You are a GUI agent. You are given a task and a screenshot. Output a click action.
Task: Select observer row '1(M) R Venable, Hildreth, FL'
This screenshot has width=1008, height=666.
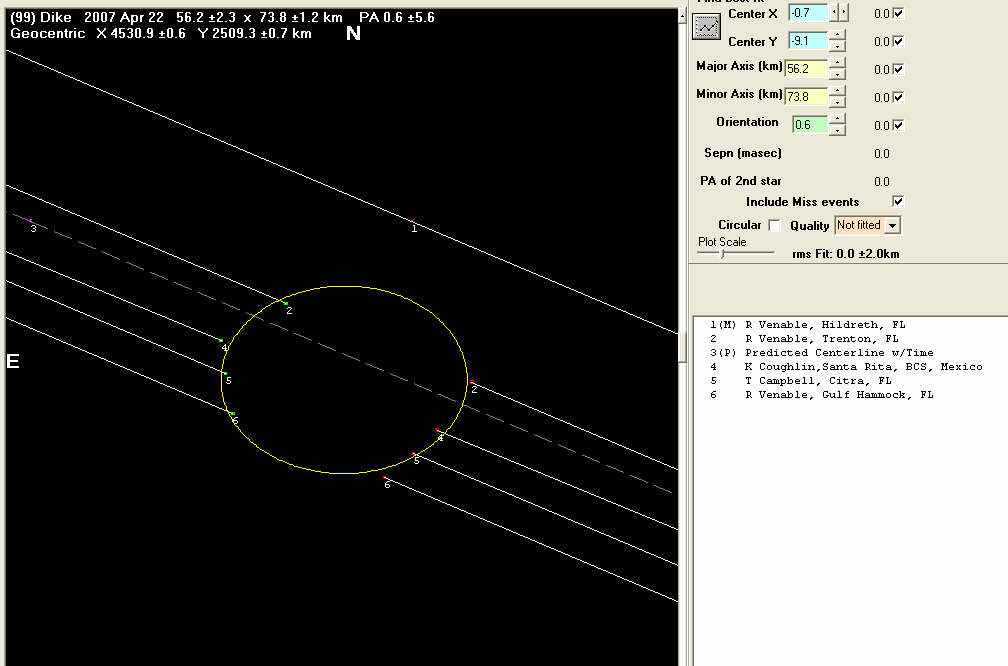click(x=807, y=325)
